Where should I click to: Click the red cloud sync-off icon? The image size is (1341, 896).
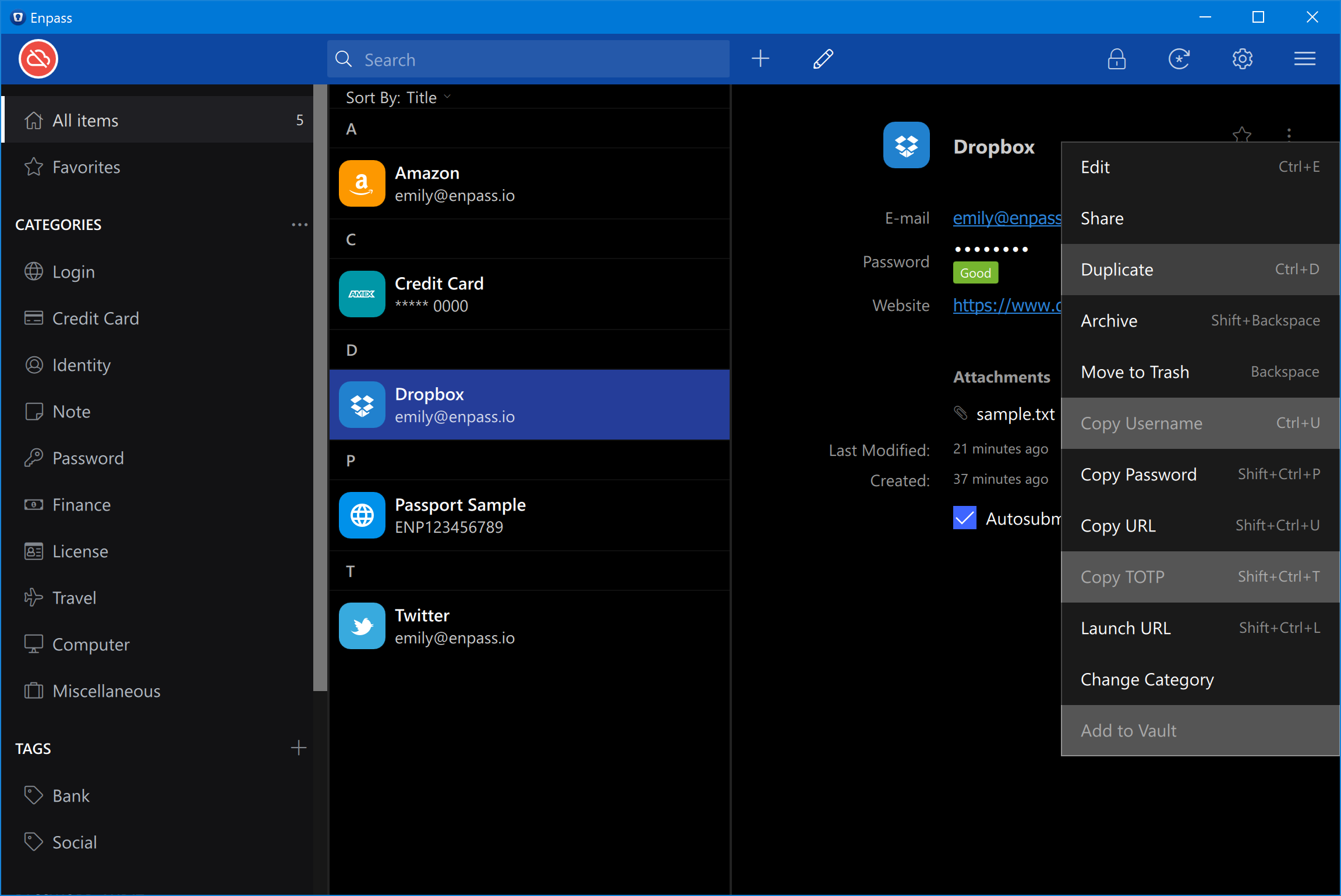(38, 59)
